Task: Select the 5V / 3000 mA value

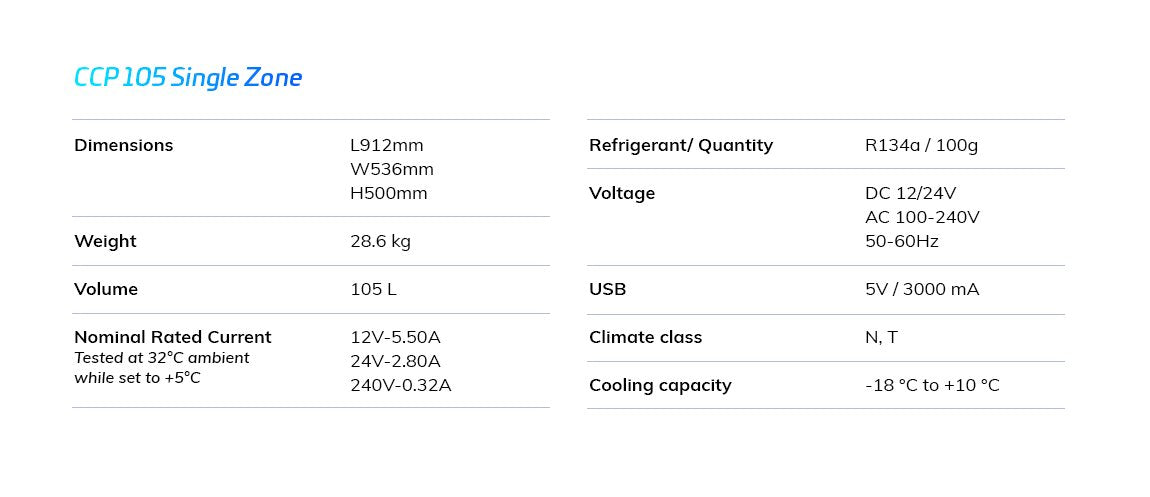Action: coord(922,289)
